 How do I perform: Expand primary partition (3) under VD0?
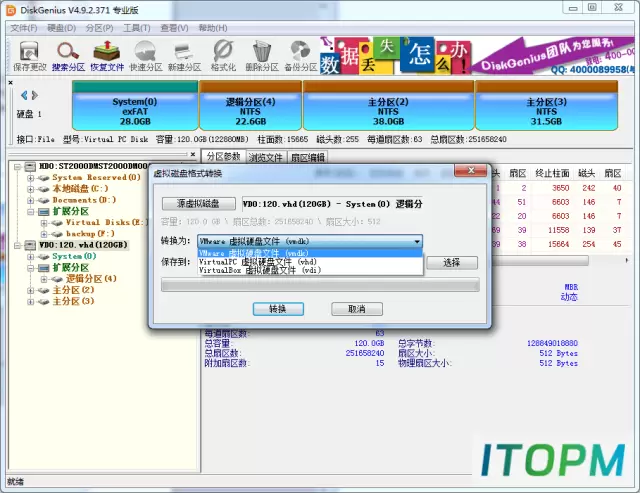click(30, 302)
